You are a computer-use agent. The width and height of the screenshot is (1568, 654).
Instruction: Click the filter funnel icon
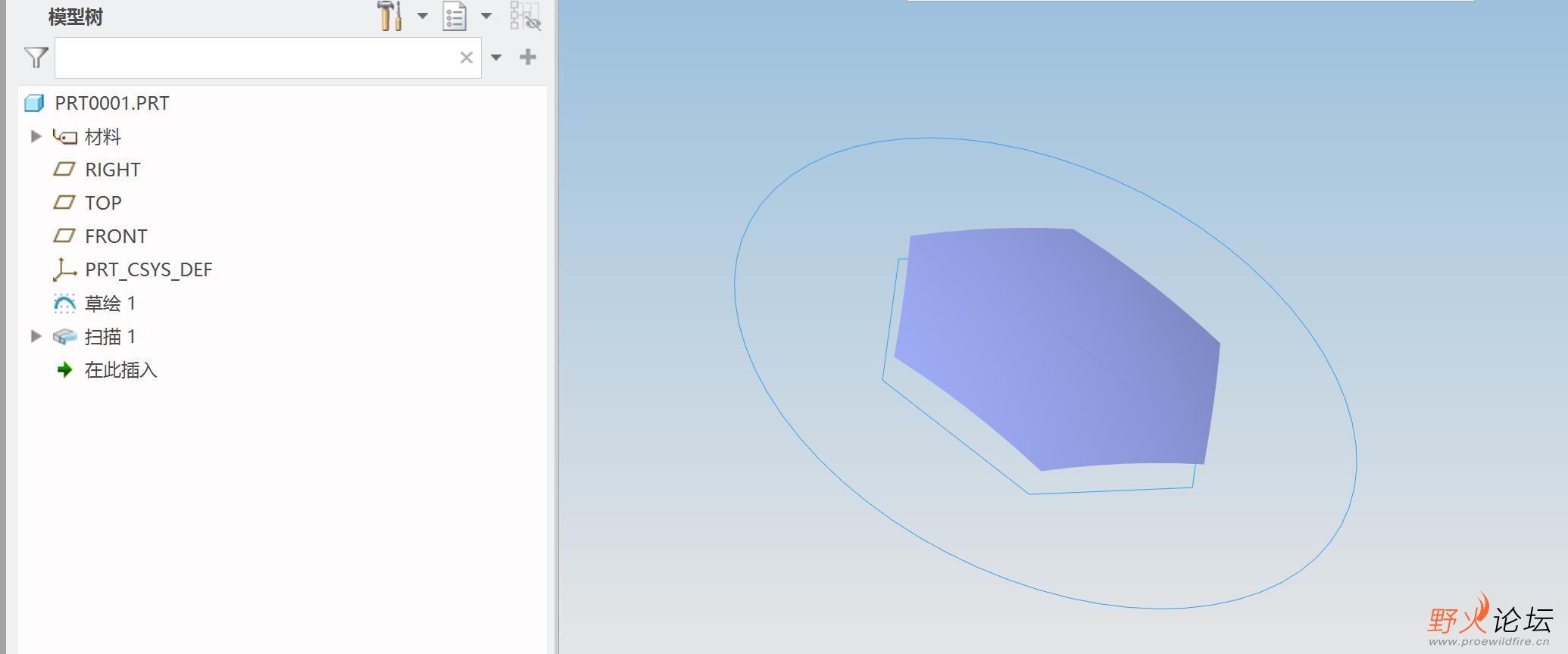pyautogui.click(x=36, y=58)
